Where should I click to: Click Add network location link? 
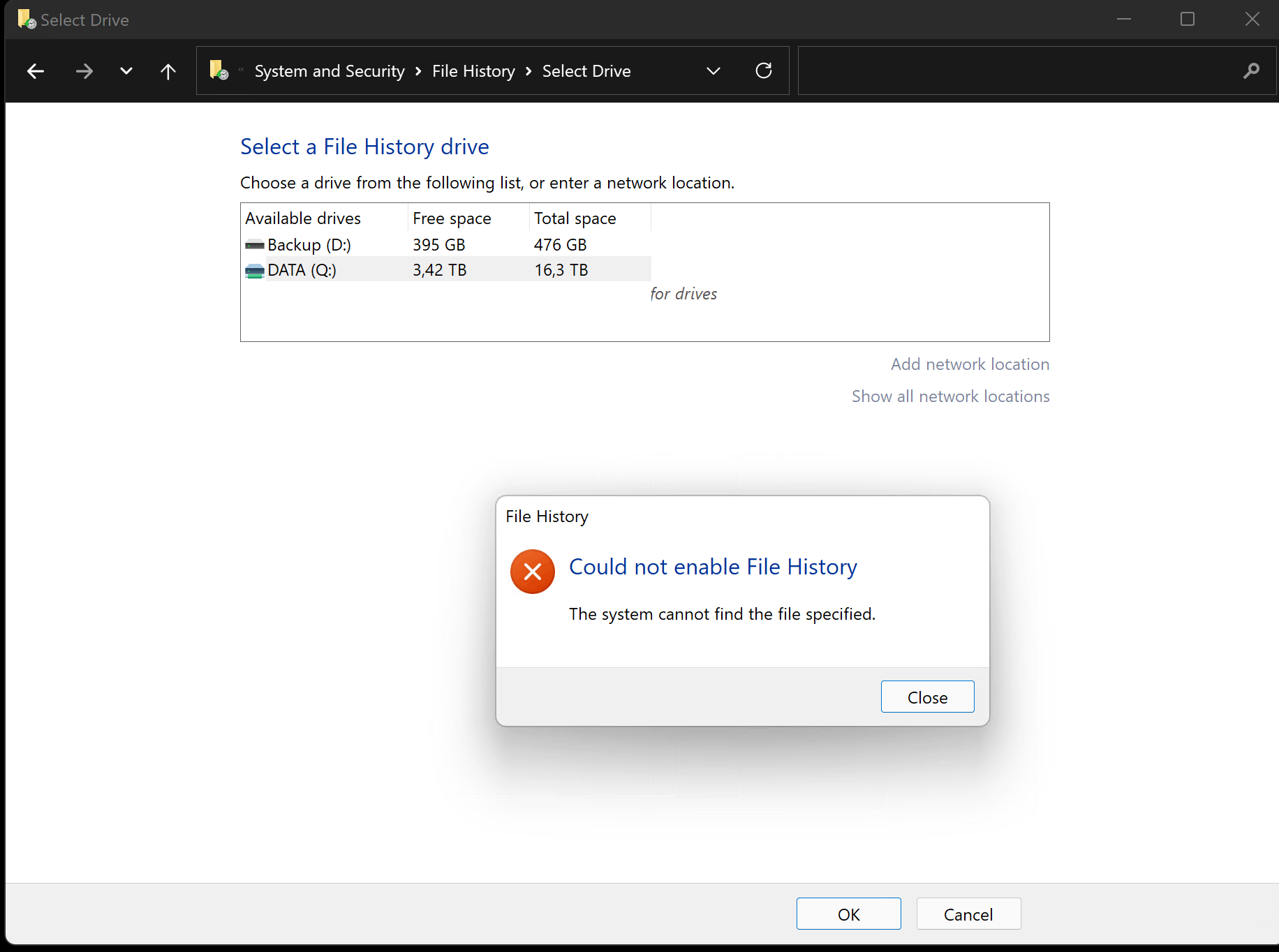pos(970,364)
